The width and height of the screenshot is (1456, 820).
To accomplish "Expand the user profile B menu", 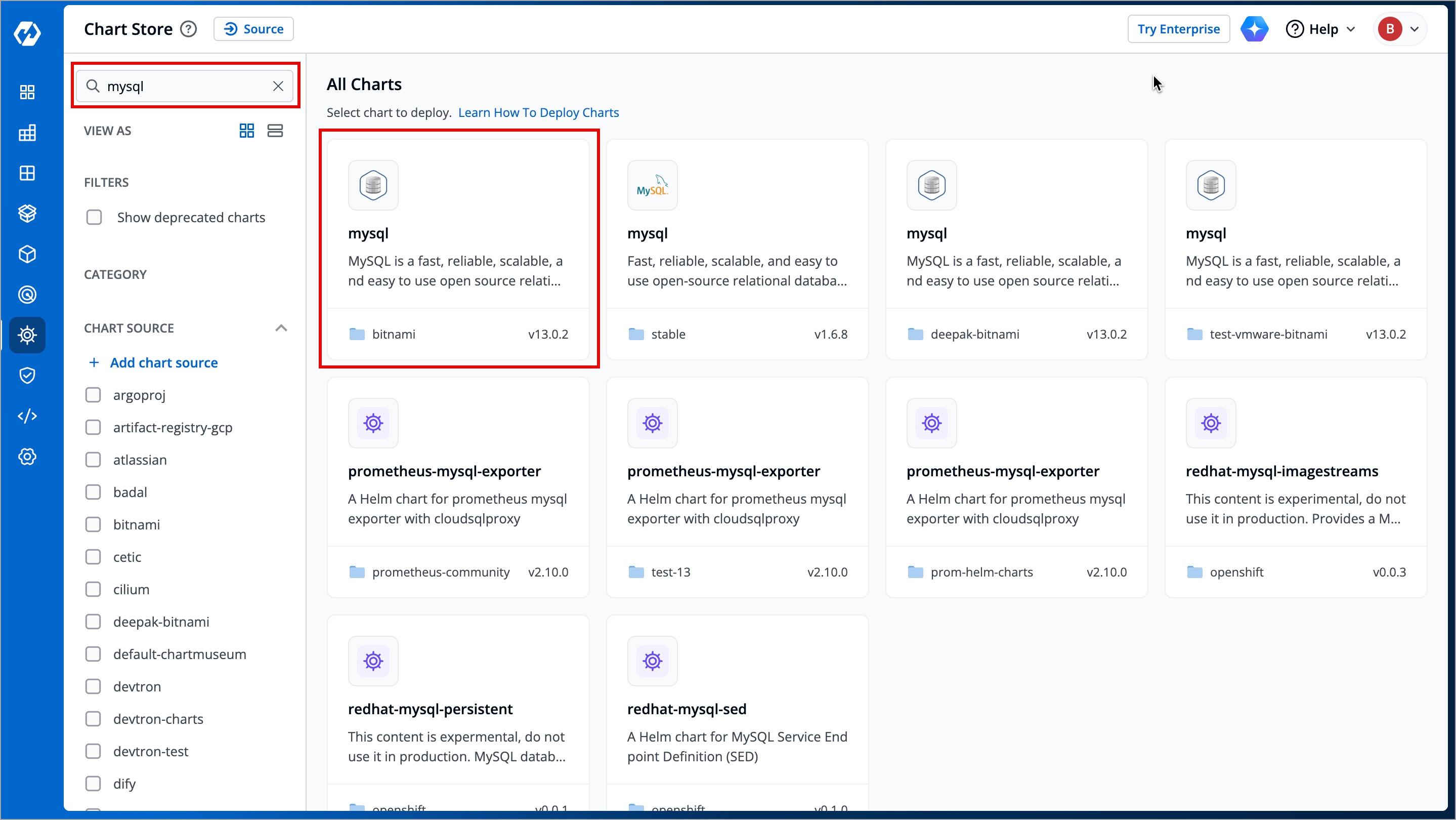I will [1399, 29].
